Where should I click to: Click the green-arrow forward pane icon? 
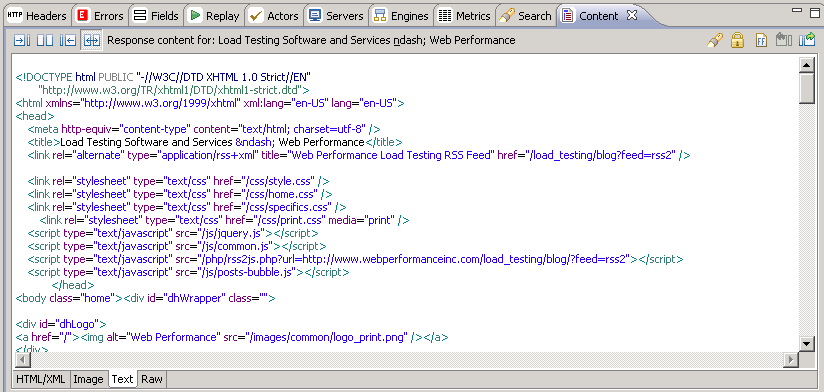[807, 40]
